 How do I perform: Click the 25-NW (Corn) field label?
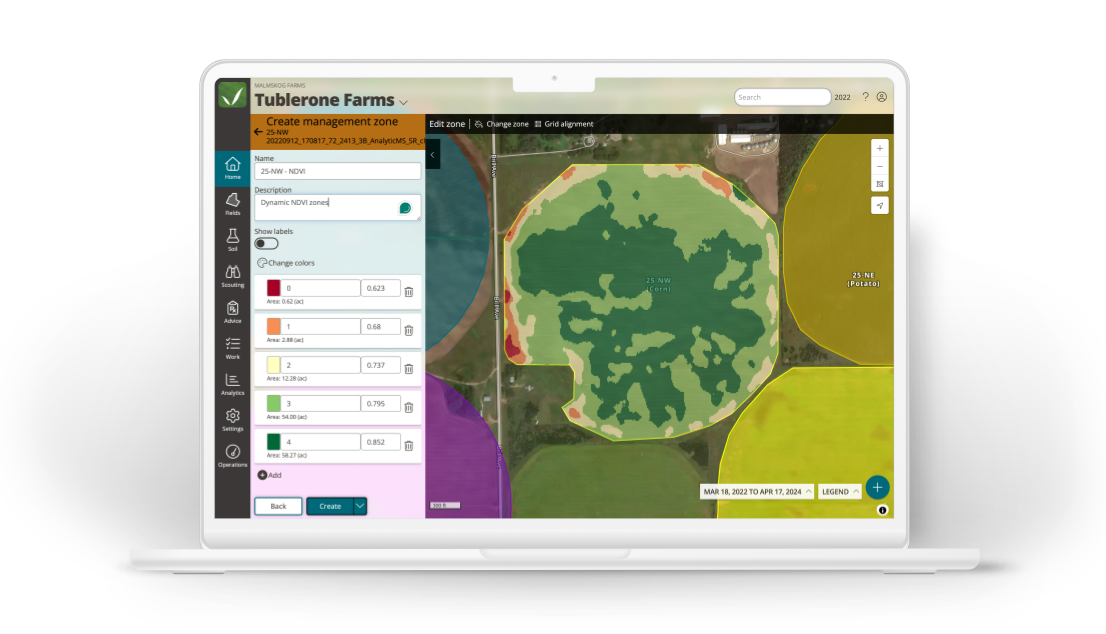click(659, 284)
